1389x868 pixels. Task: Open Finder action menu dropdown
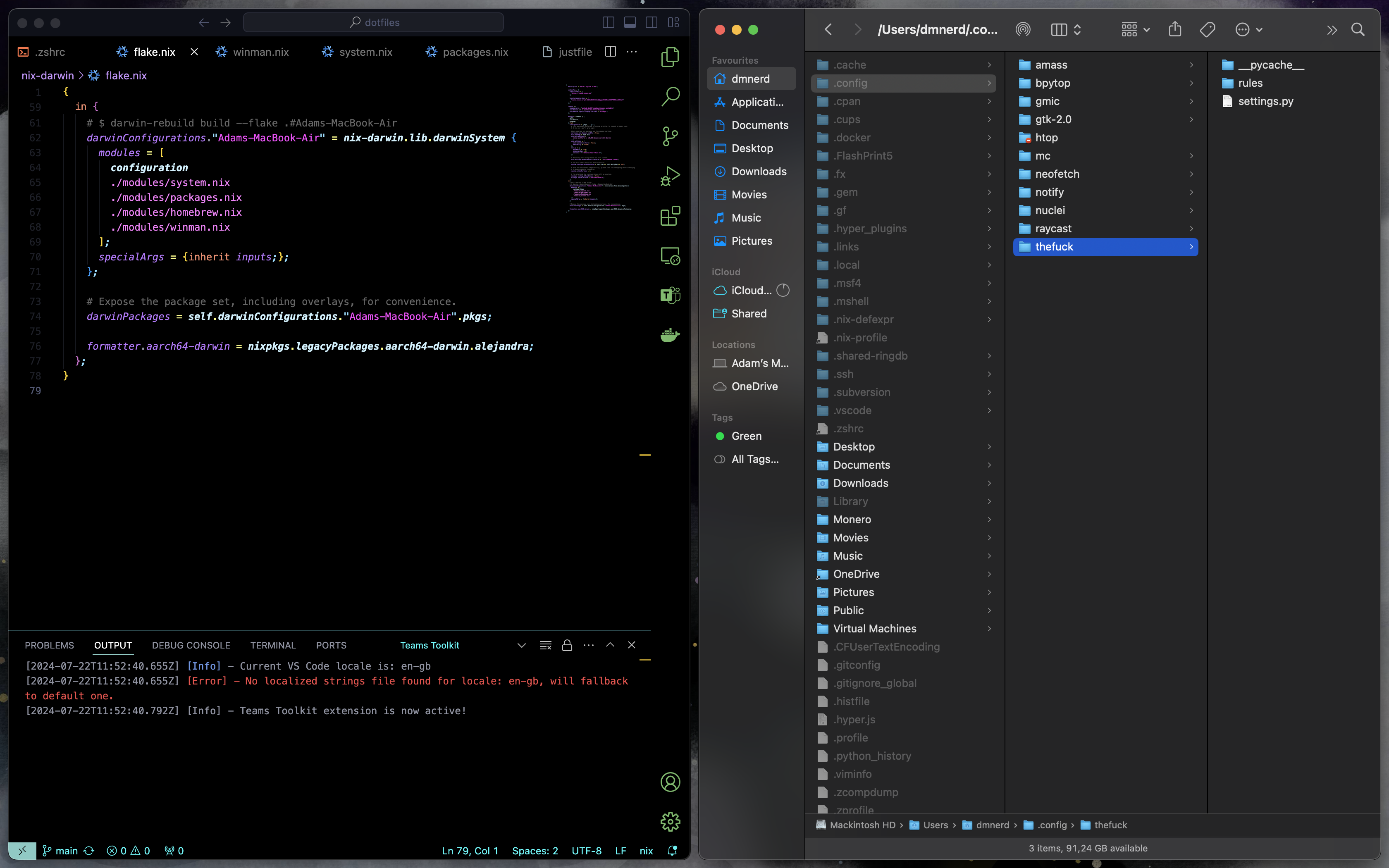coord(1249,29)
